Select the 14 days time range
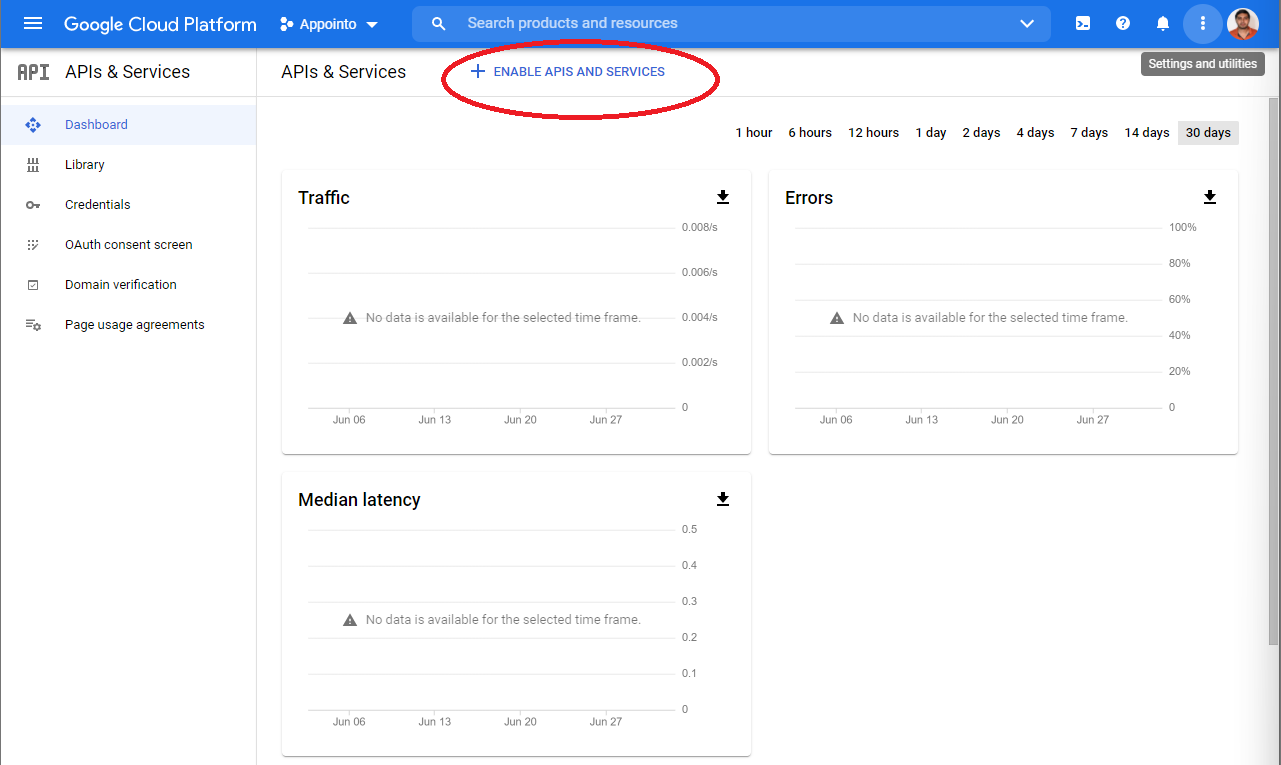Image resolution: width=1281 pixels, height=765 pixels. pyautogui.click(x=1147, y=133)
